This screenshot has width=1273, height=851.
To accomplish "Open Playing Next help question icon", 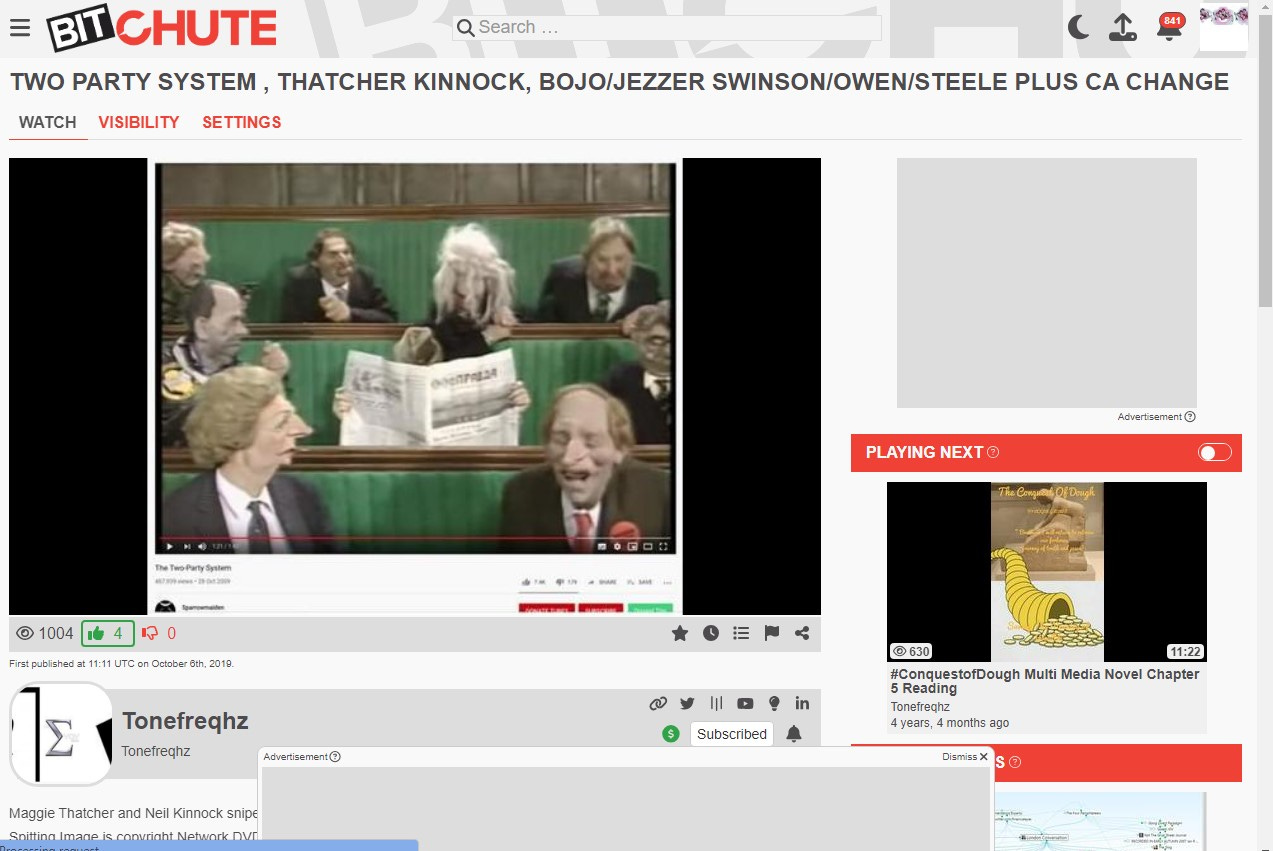I will pyautogui.click(x=993, y=452).
